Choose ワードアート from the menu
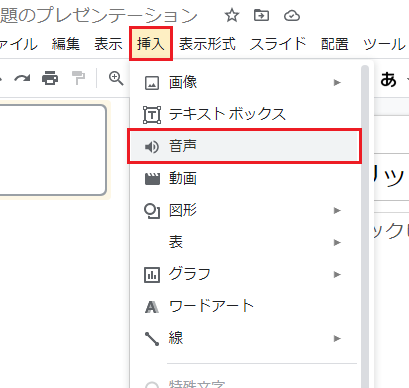The image size is (409, 388). click(245, 306)
